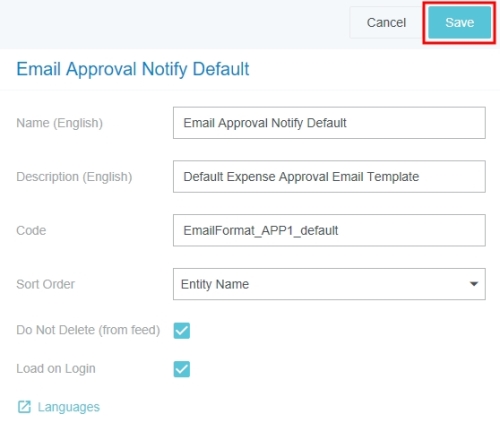Click the Email Approval Notify Default heading

pos(133,69)
